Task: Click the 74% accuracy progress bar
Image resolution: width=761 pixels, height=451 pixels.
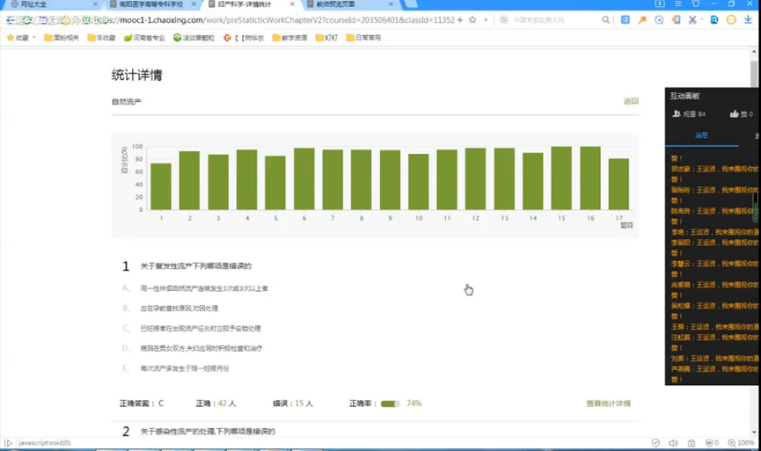Action: click(x=389, y=404)
